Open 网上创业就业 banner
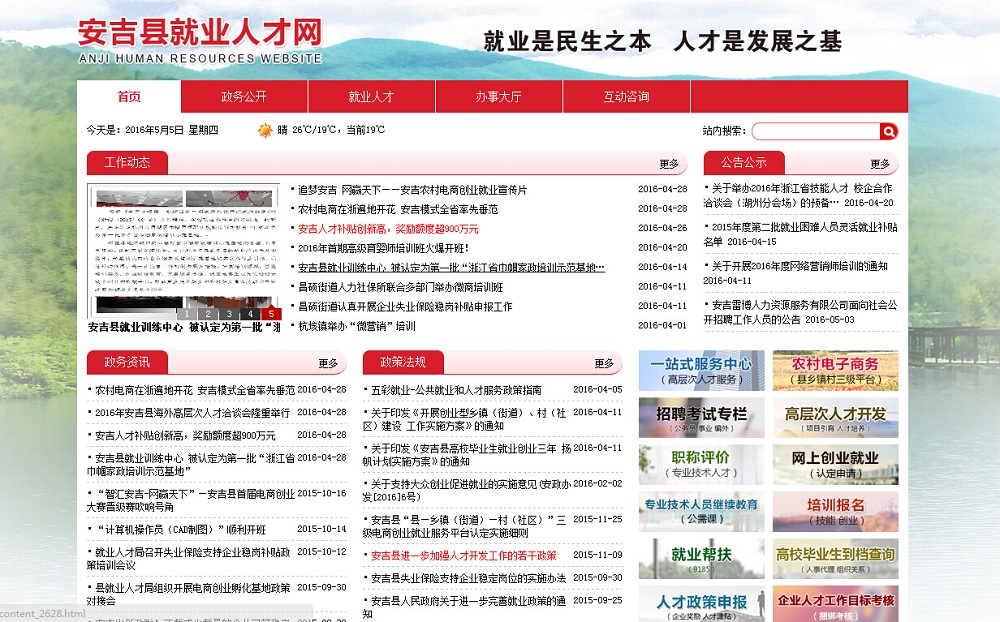The height and width of the screenshot is (622, 1000). click(x=835, y=464)
